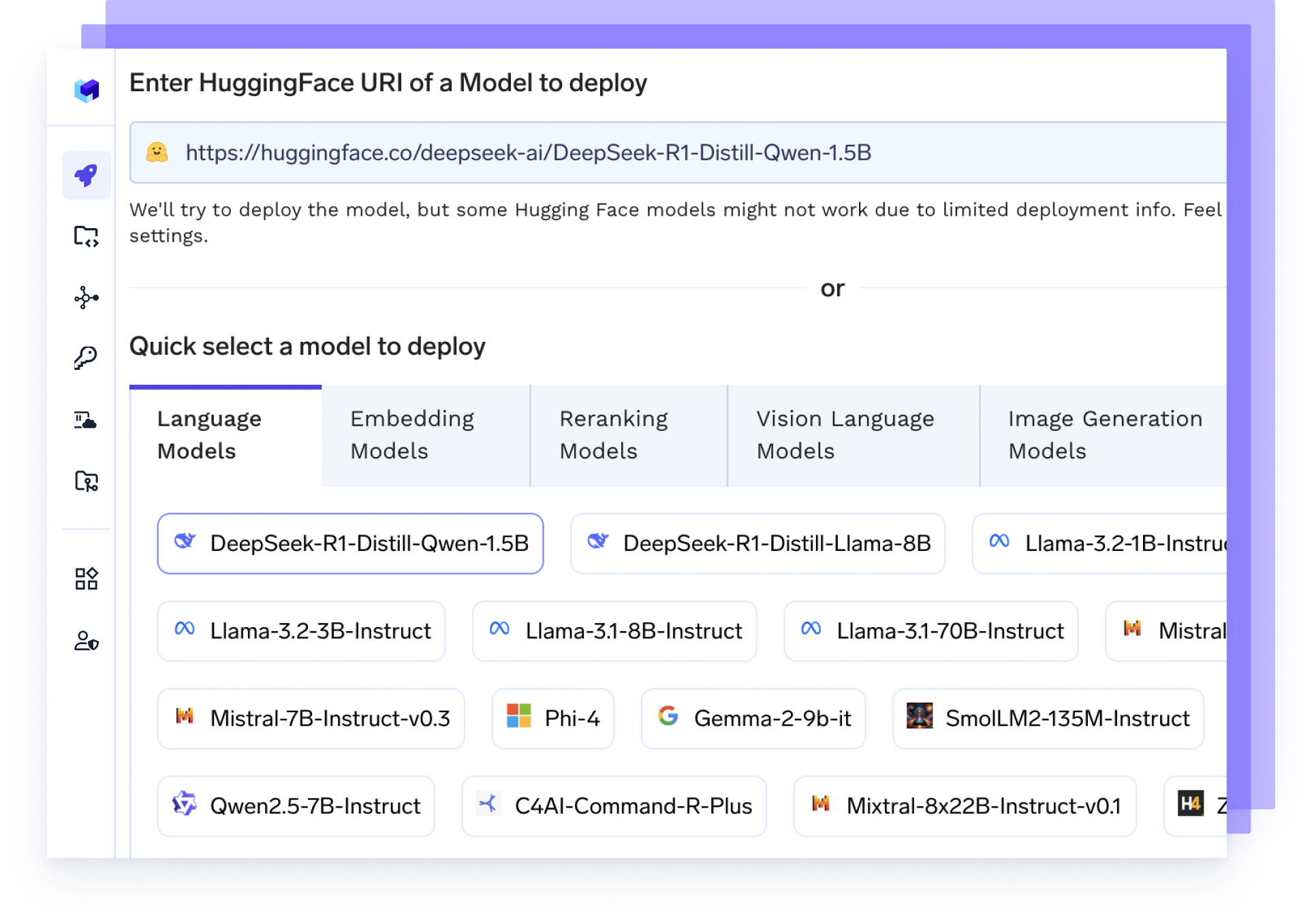Open the workflow nodes sidebar icon
The height and width of the screenshot is (924, 1314).
point(87,298)
